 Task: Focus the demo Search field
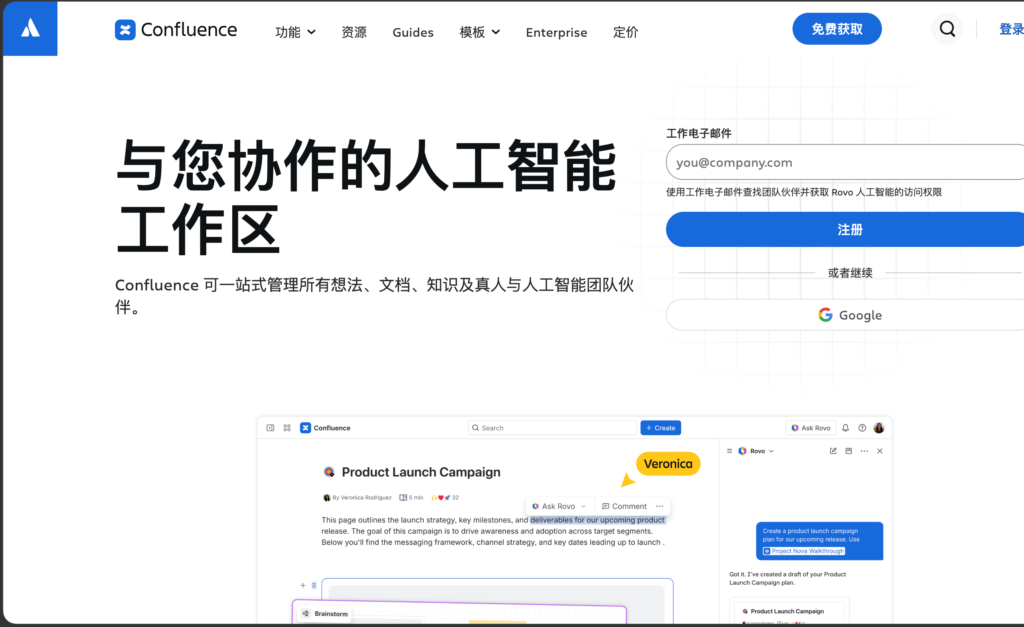(x=552, y=428)
